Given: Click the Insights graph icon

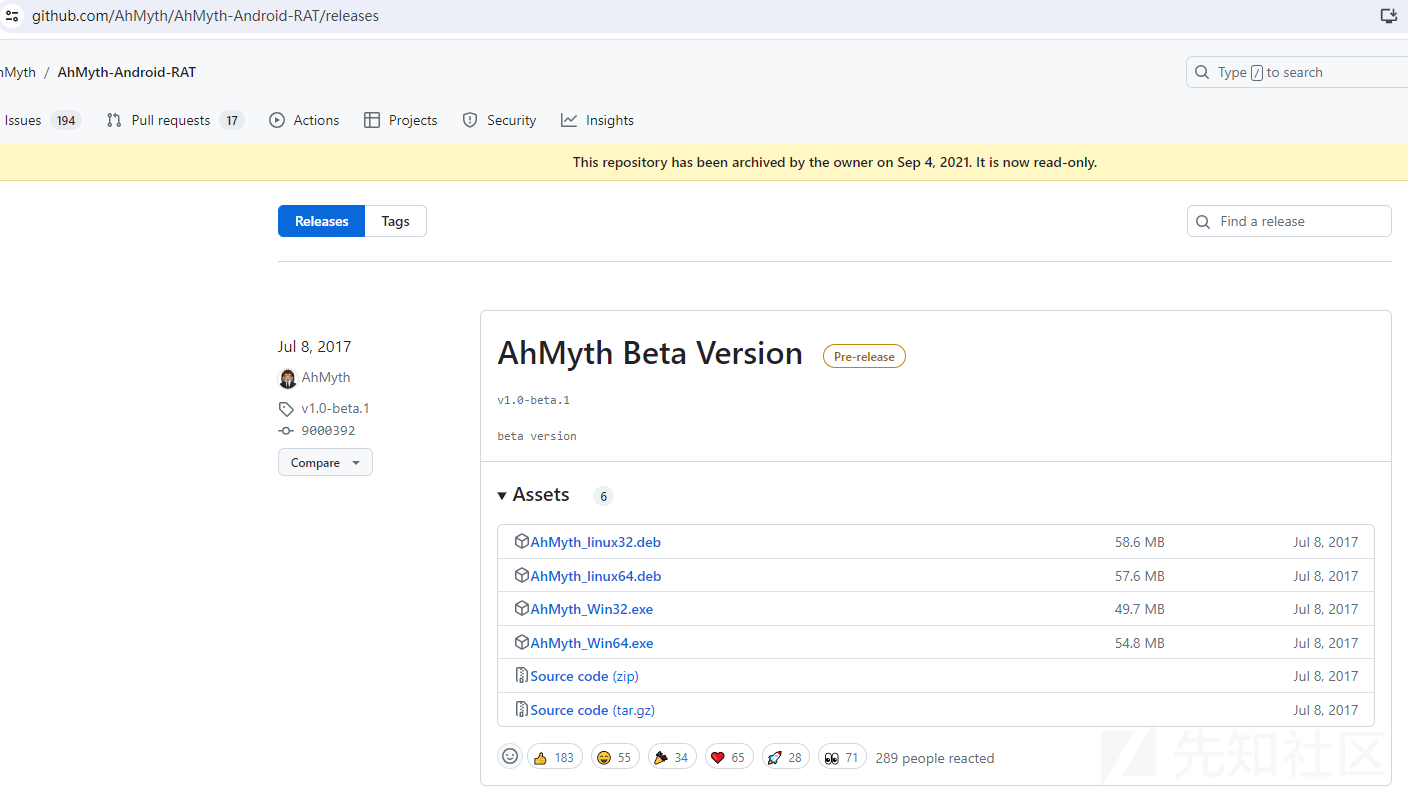Looking at the screenshot, I should click(569, 120).
